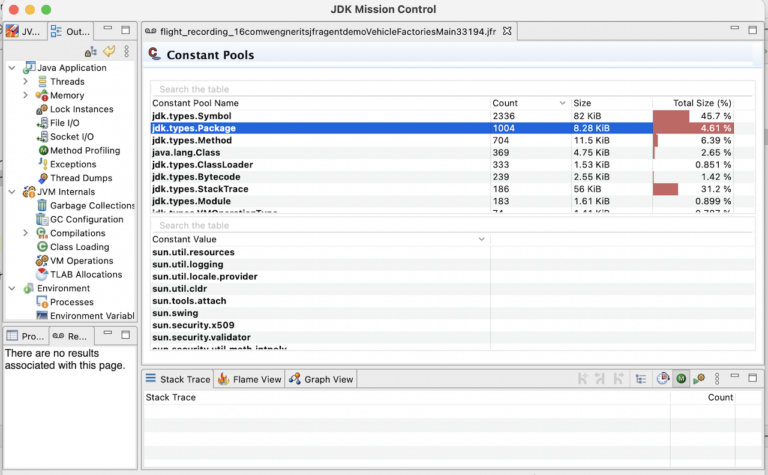Open the Lock Instances page icon
Image resolution: width=768 pixels, height=475 pixels.
tap(42, 109)
